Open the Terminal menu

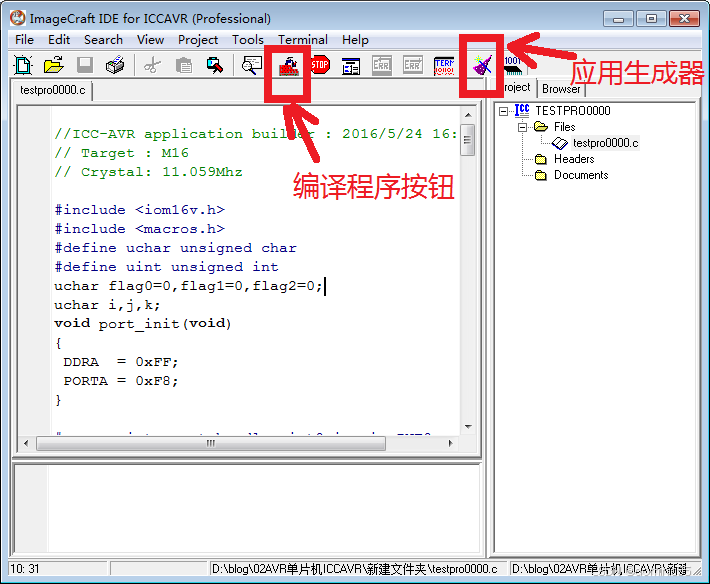pyautogui.click(x=303, y=40)
